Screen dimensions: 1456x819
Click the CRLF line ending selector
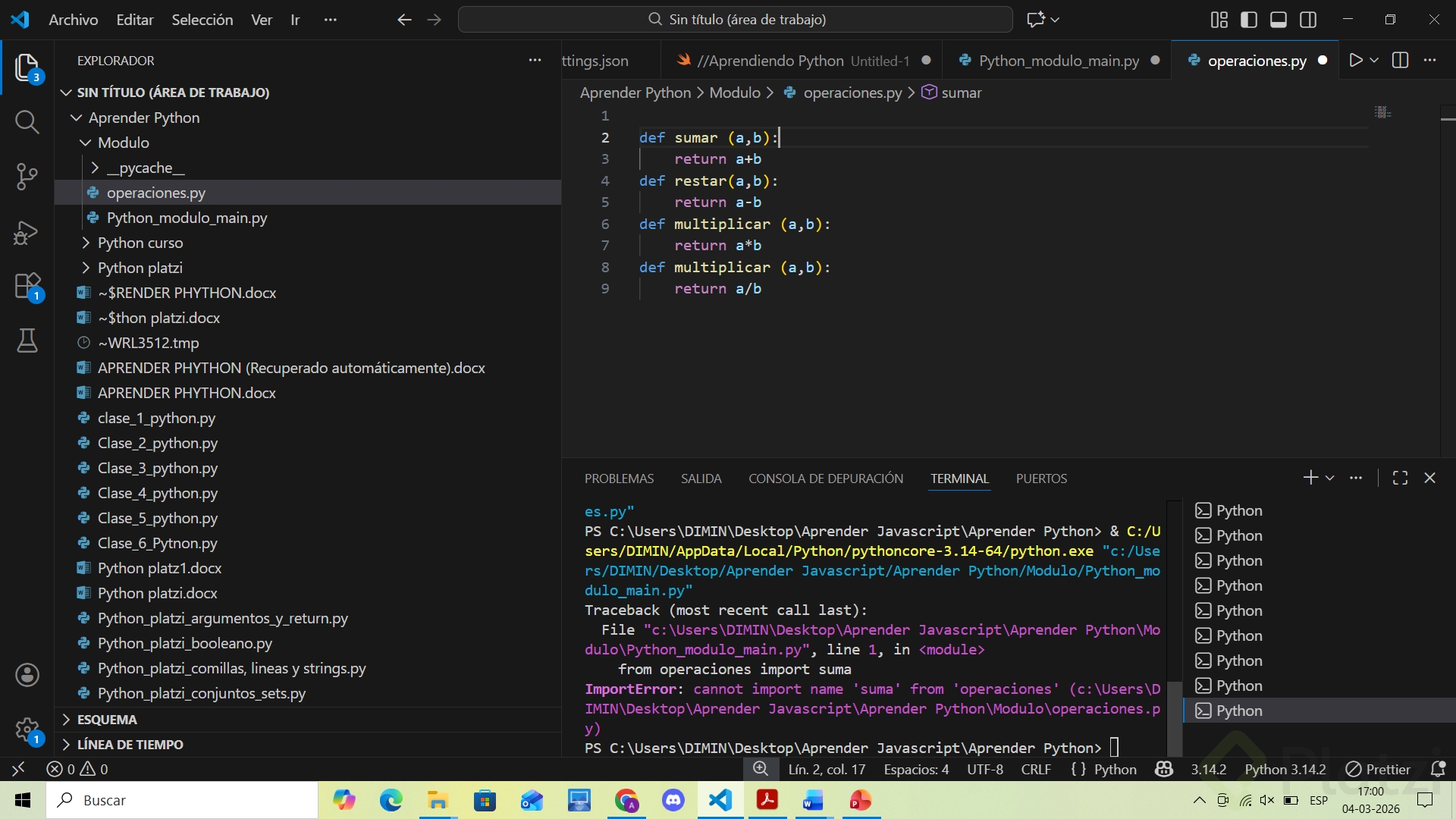click(x=1035, y=769)
